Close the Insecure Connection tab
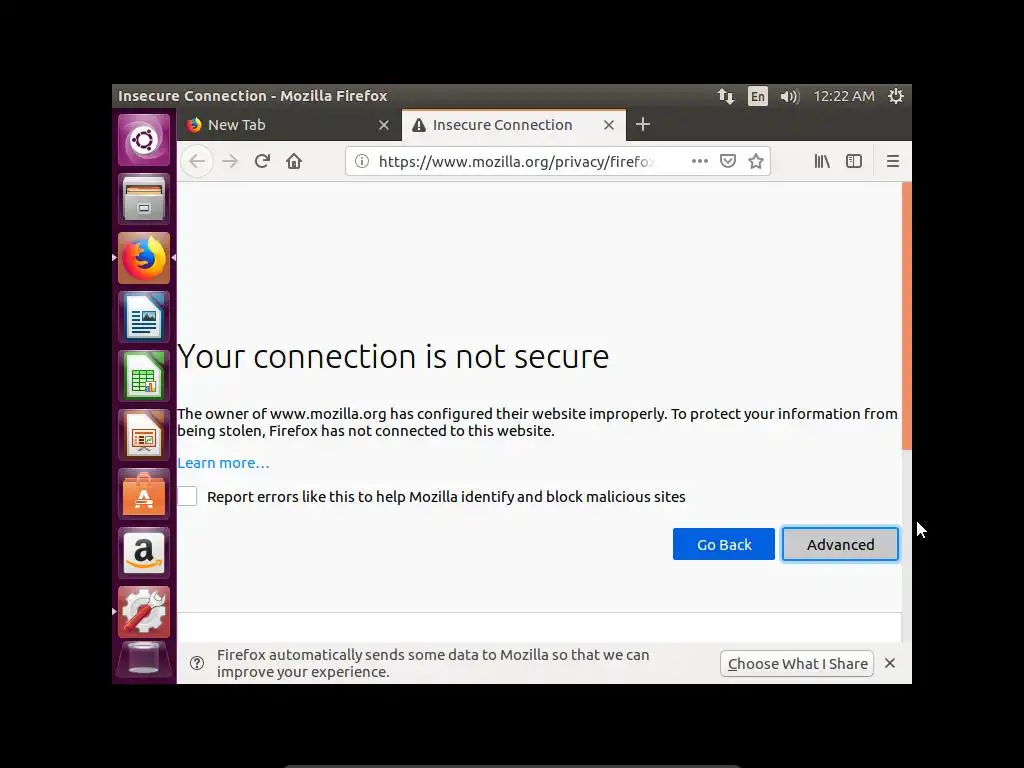This screenshot has height=768, width=1024. click(609, 125)
